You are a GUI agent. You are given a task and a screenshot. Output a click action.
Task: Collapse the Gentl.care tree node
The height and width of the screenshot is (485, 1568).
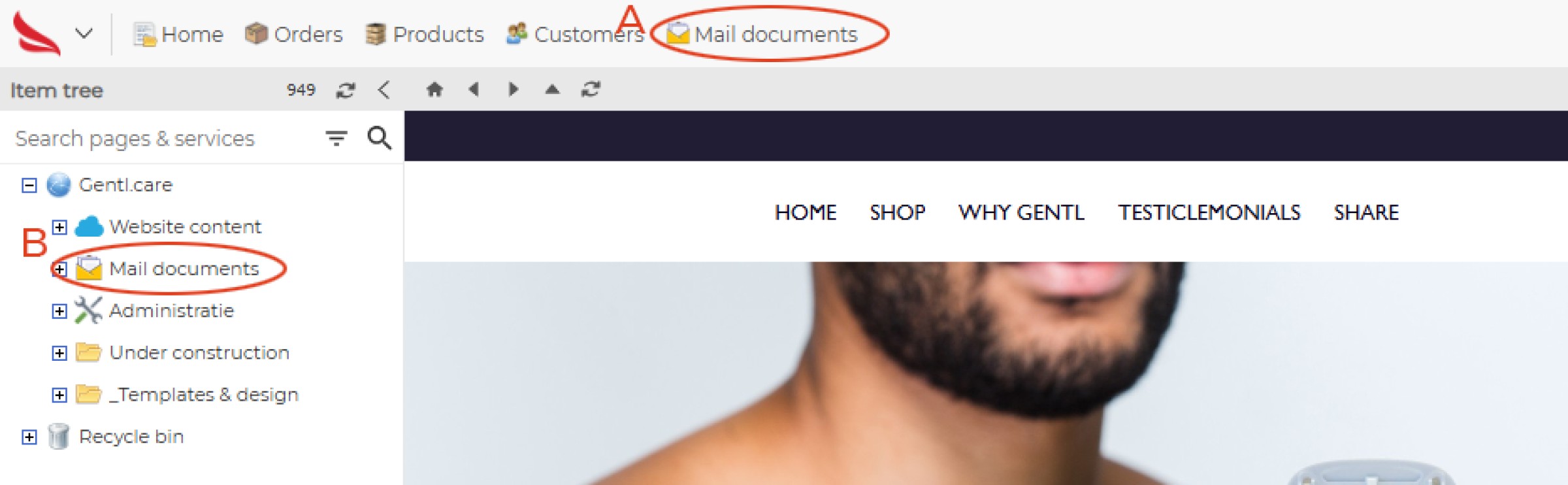click(29, 185)
